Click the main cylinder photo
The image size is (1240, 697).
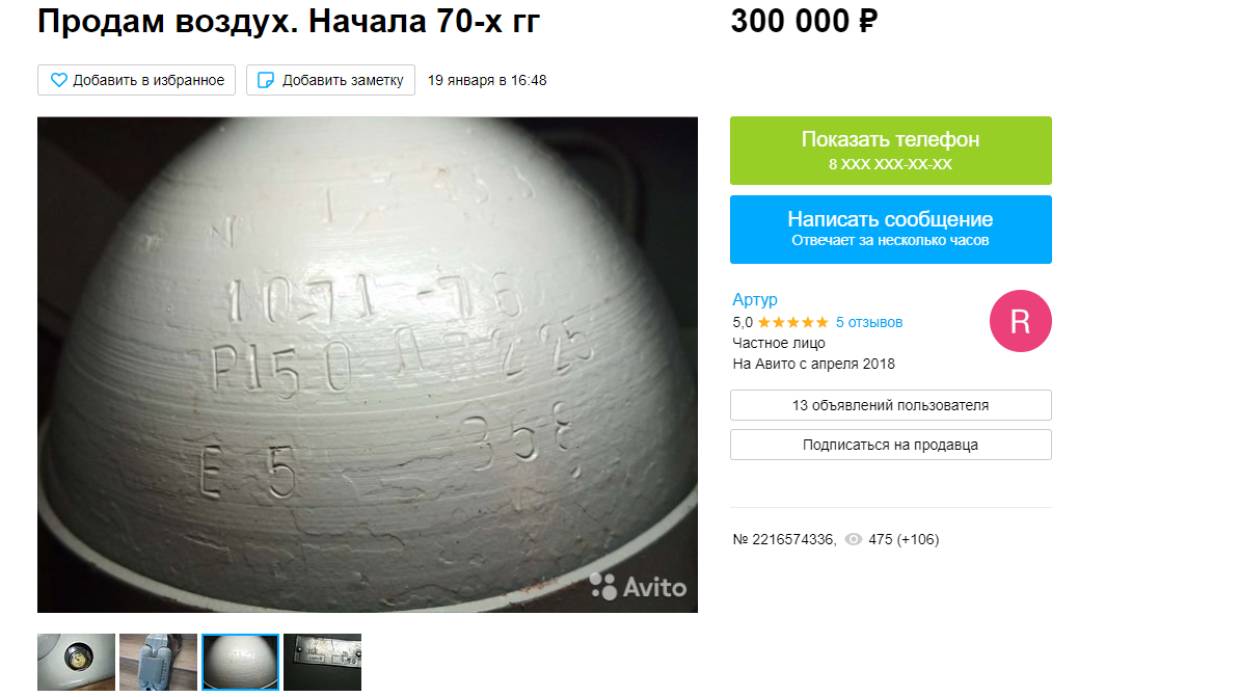coord(368,364)
